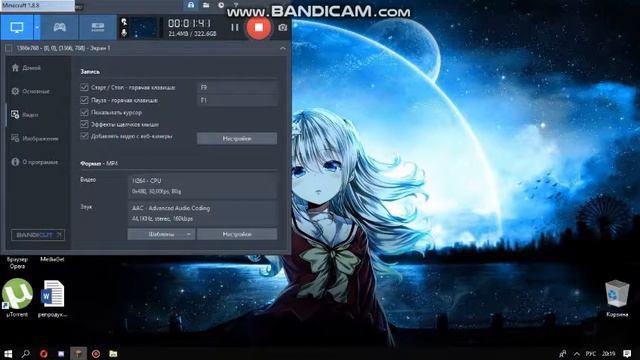
Task: Open the Корзина recycle bin
Action: point(617,298)
